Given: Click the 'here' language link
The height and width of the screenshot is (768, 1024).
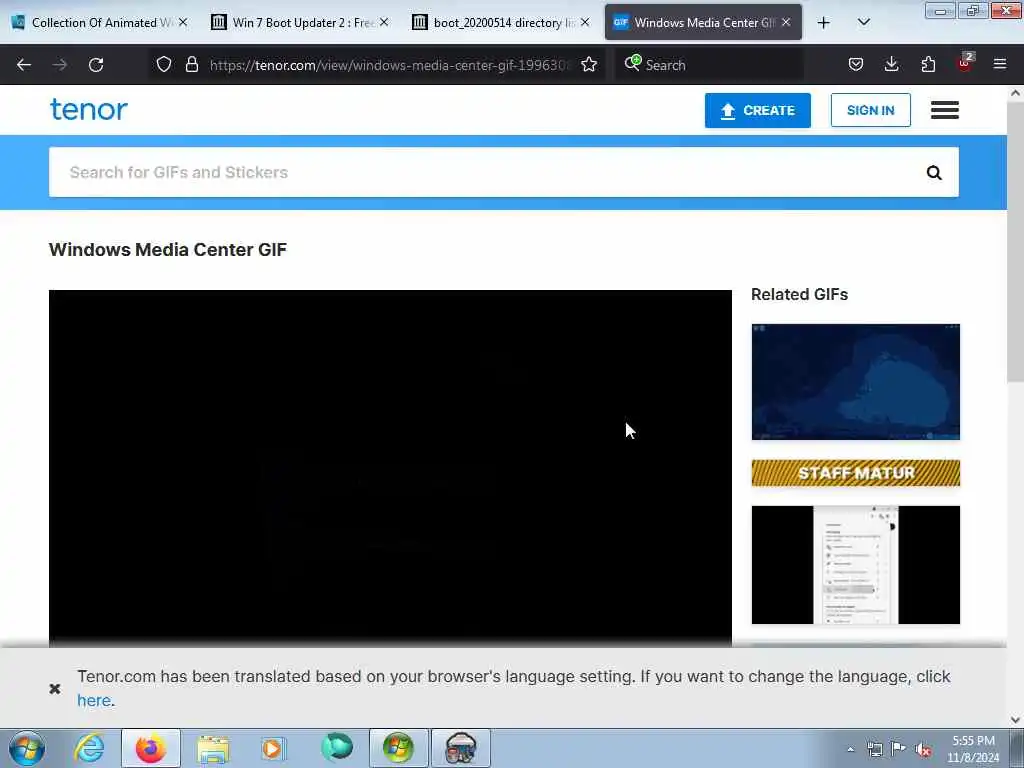Looking at the screenshot, I should click(x=93, y=700).
